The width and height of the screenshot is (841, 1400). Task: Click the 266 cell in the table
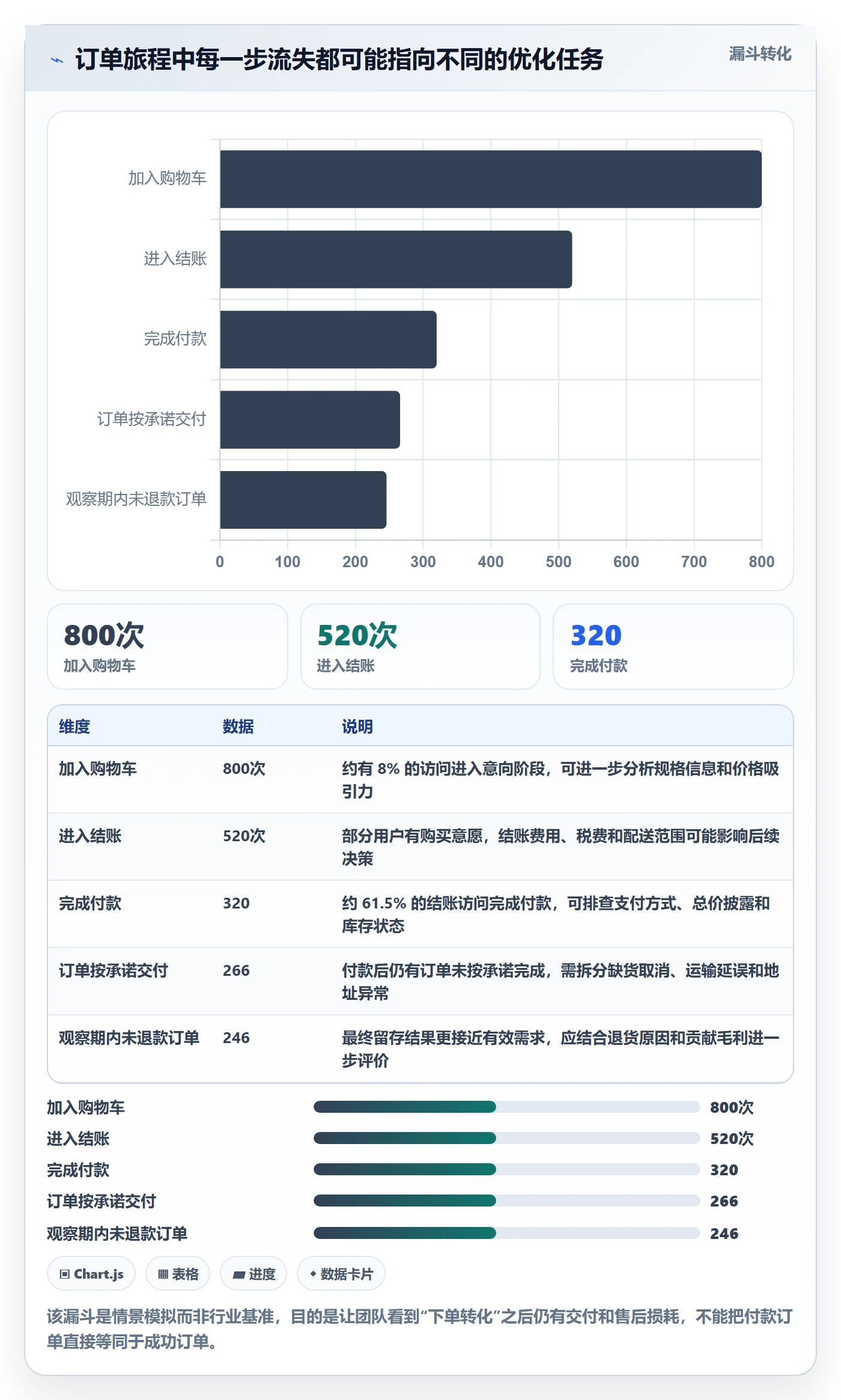(x=236, y=970)
